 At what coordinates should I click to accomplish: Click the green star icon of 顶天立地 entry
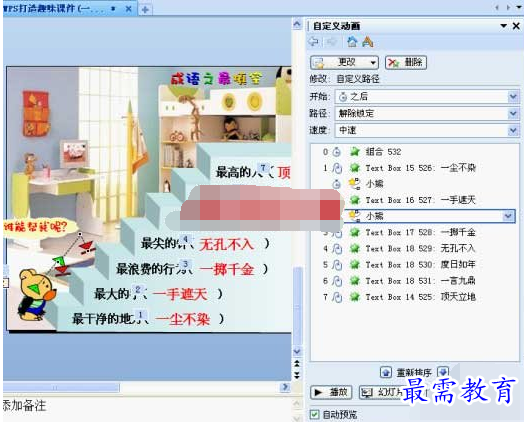pyautogui.click(x=354, y=296)
